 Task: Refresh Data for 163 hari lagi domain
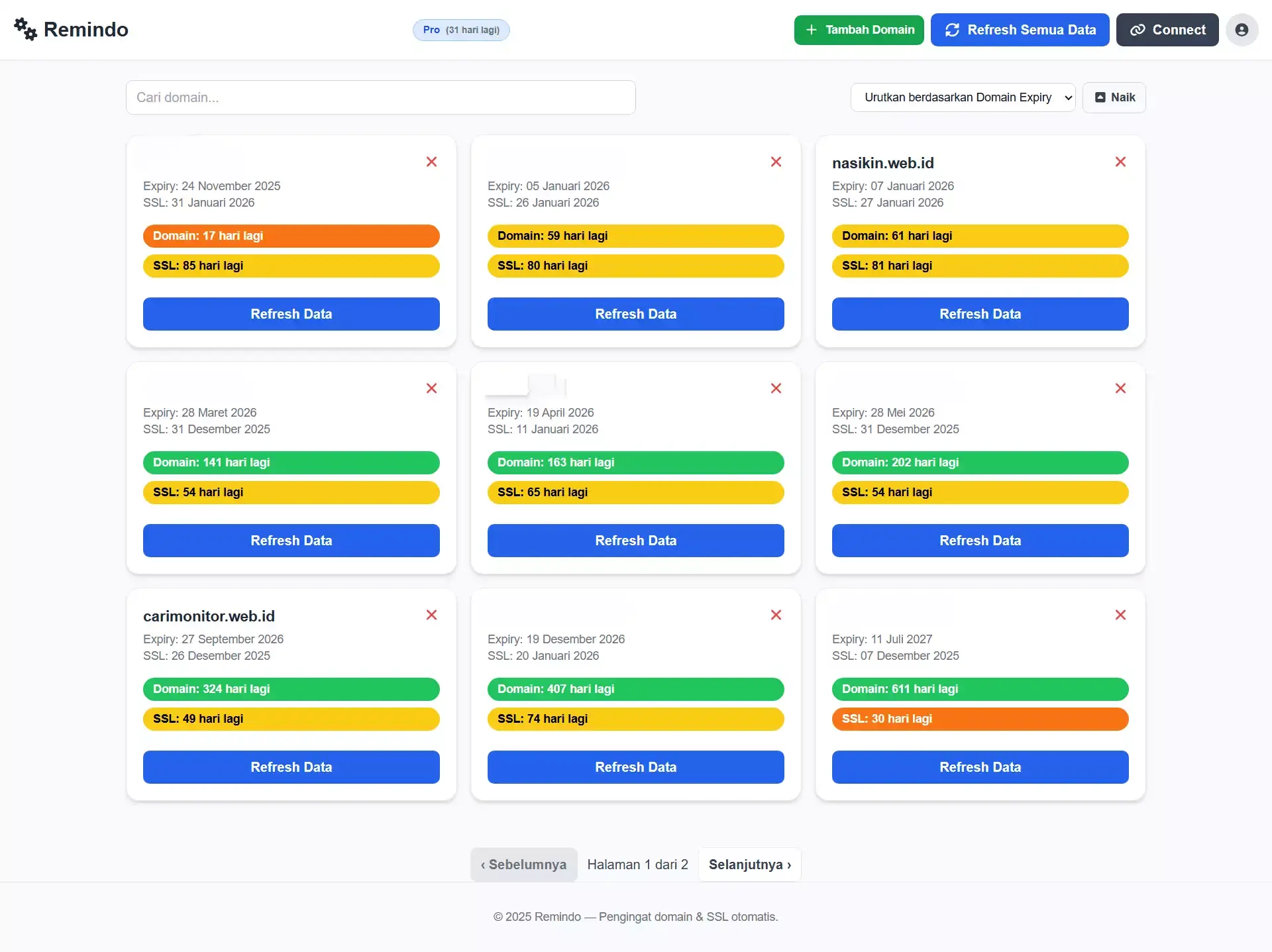(x=636, y=541)
